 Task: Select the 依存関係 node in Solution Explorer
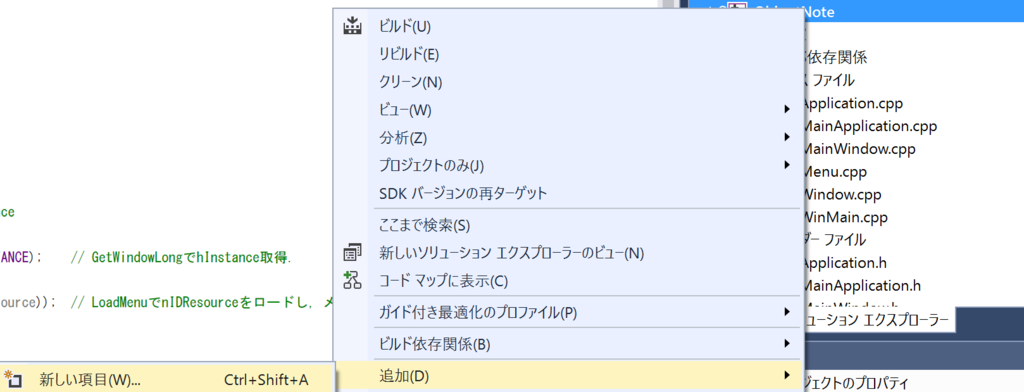tap(836, 57)
